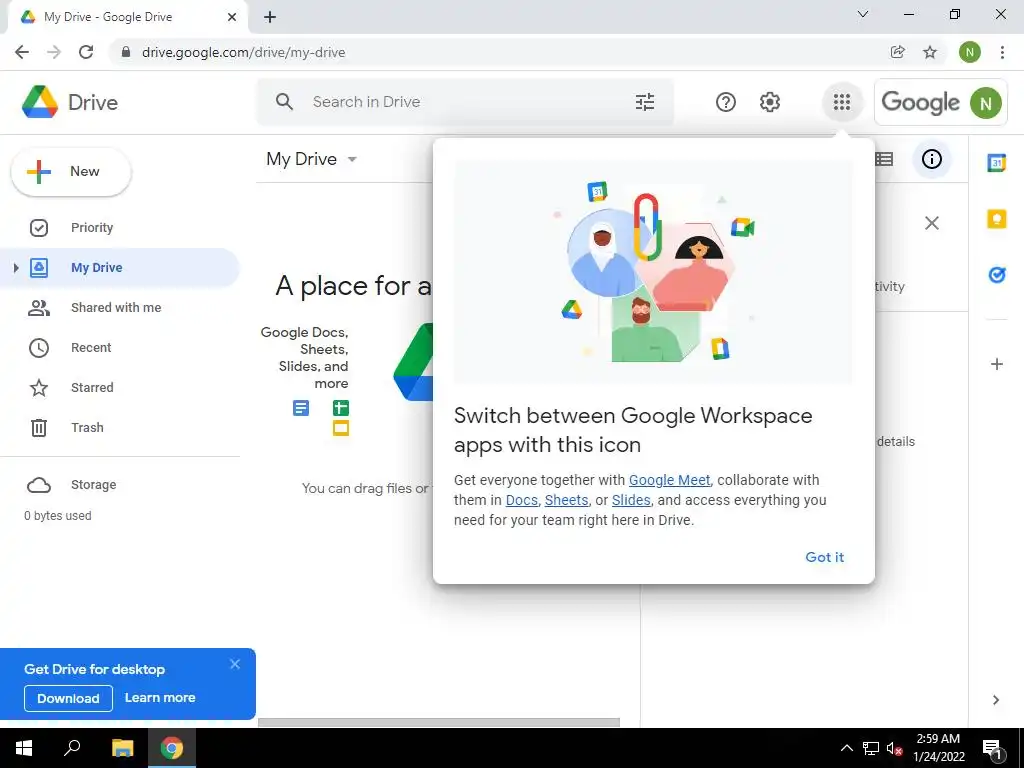Open Google Tasks in side panel
Viewport: 1024px width, 768px height.
997,275
